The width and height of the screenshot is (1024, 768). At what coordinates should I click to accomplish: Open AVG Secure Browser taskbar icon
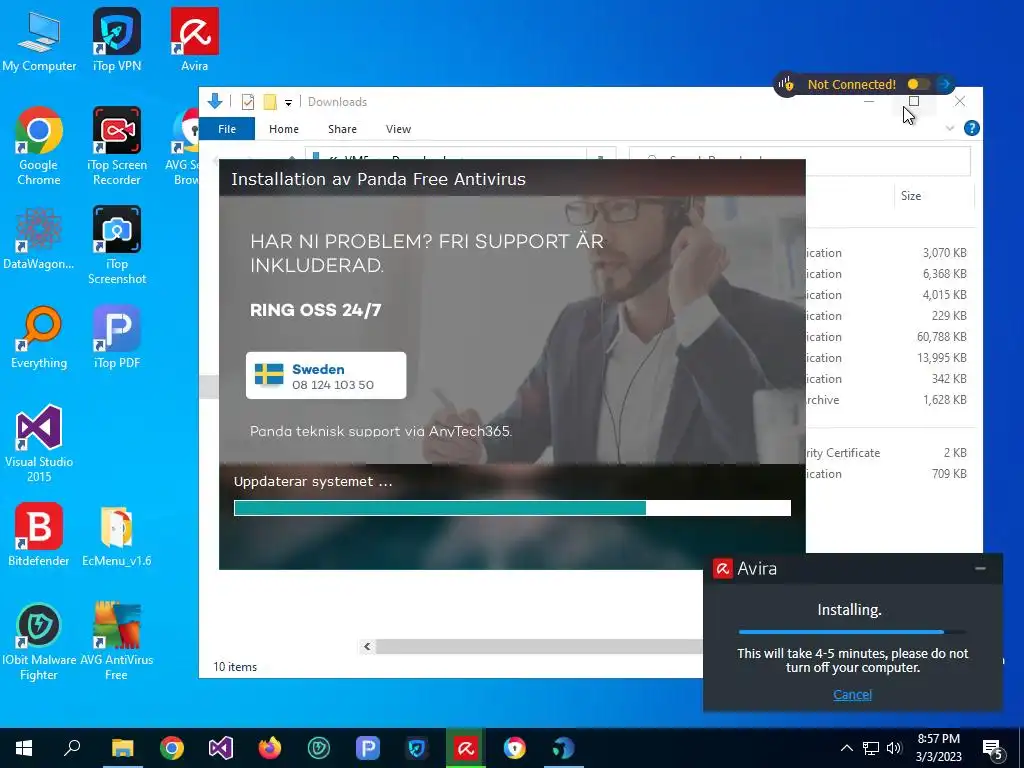pyautogui.click(x=515, y=748)
